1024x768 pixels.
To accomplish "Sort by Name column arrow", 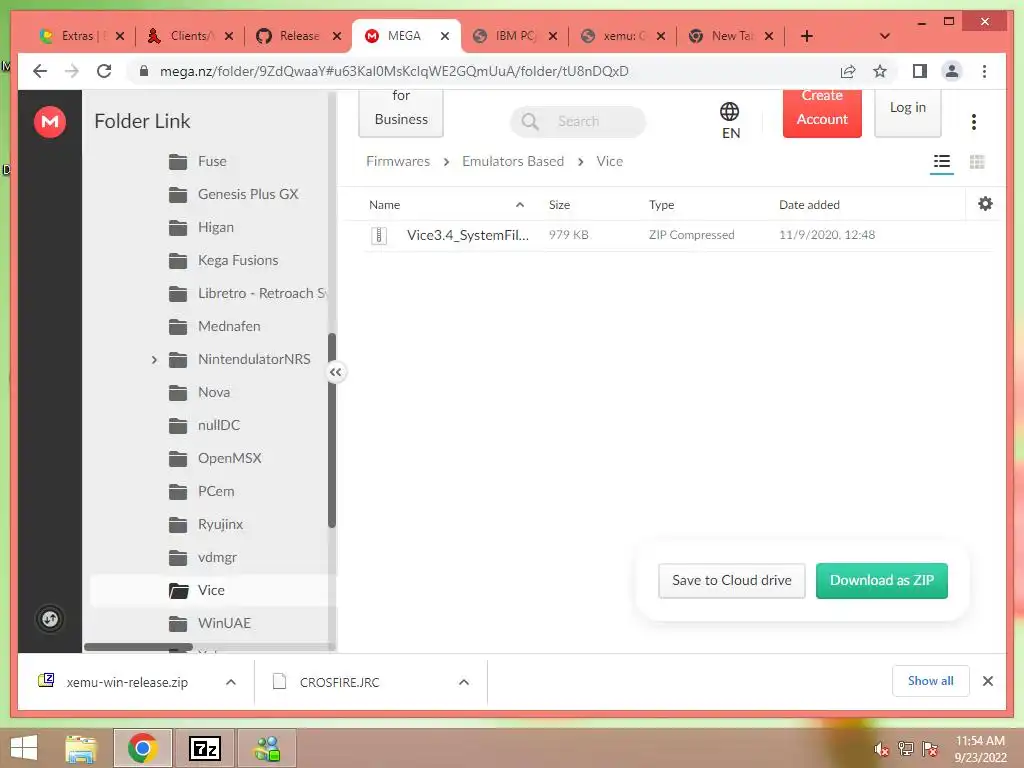I will coord(520,205).
